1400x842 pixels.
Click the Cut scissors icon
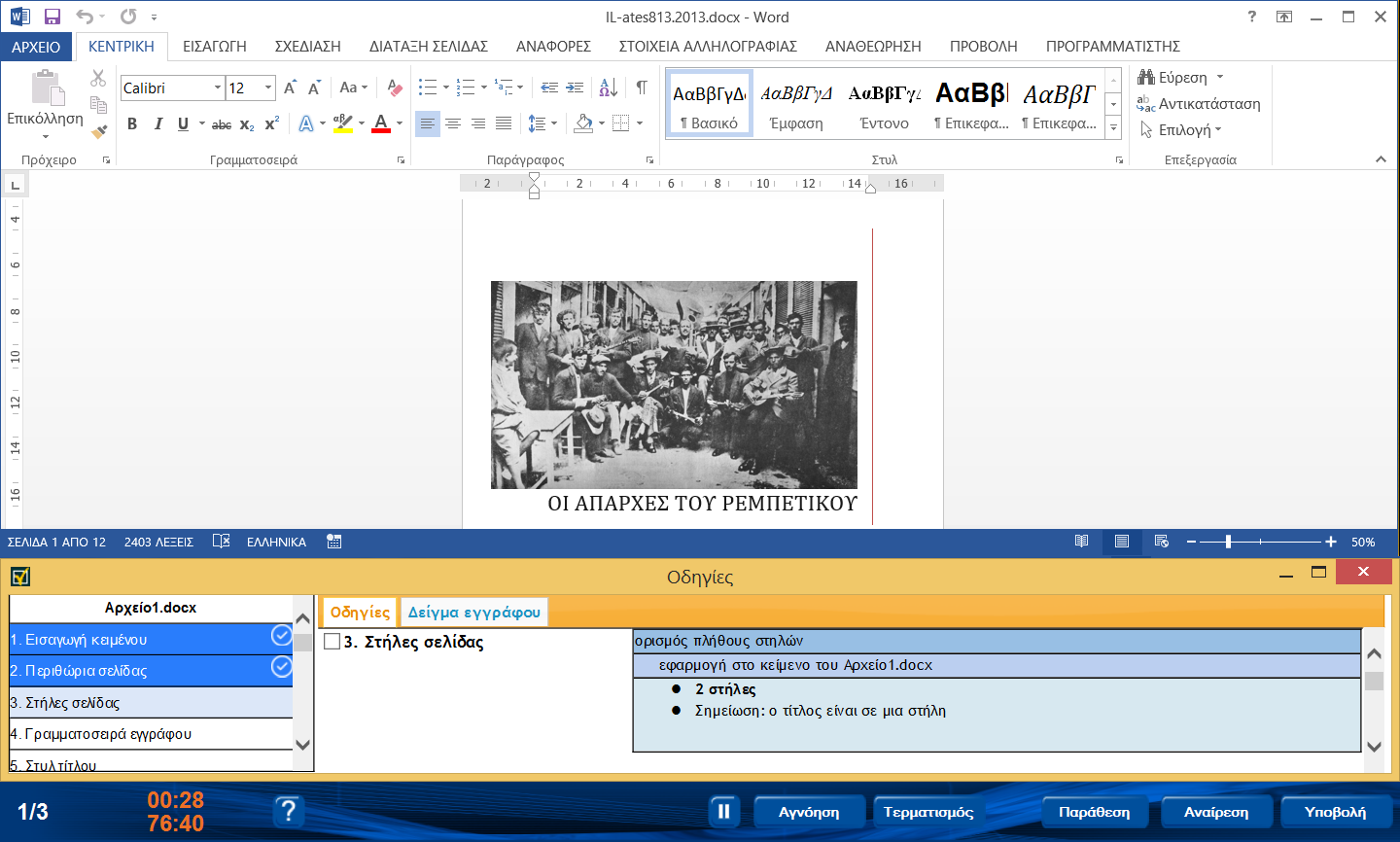98,79
